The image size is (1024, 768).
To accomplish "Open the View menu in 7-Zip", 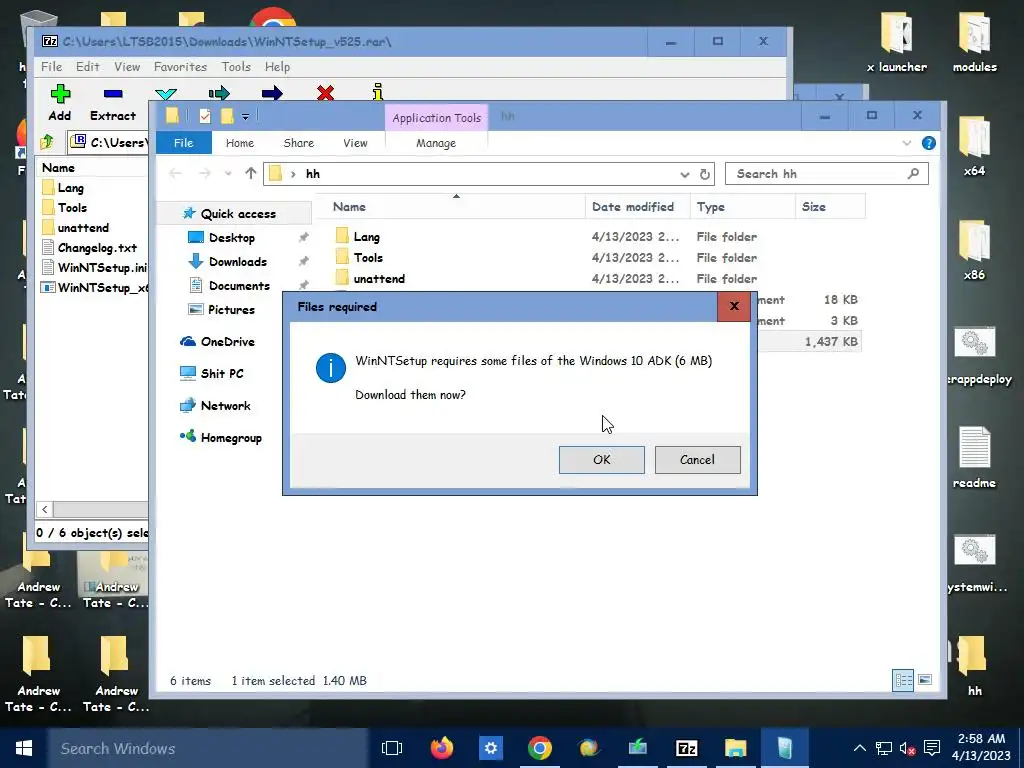I will tap(127, 67).
